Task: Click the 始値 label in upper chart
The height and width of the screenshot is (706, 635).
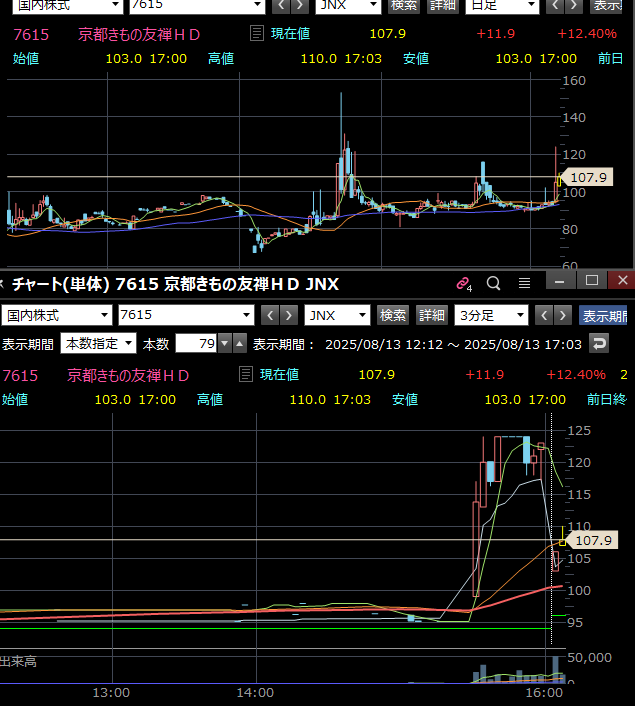Action: click(x=26, y=59)
